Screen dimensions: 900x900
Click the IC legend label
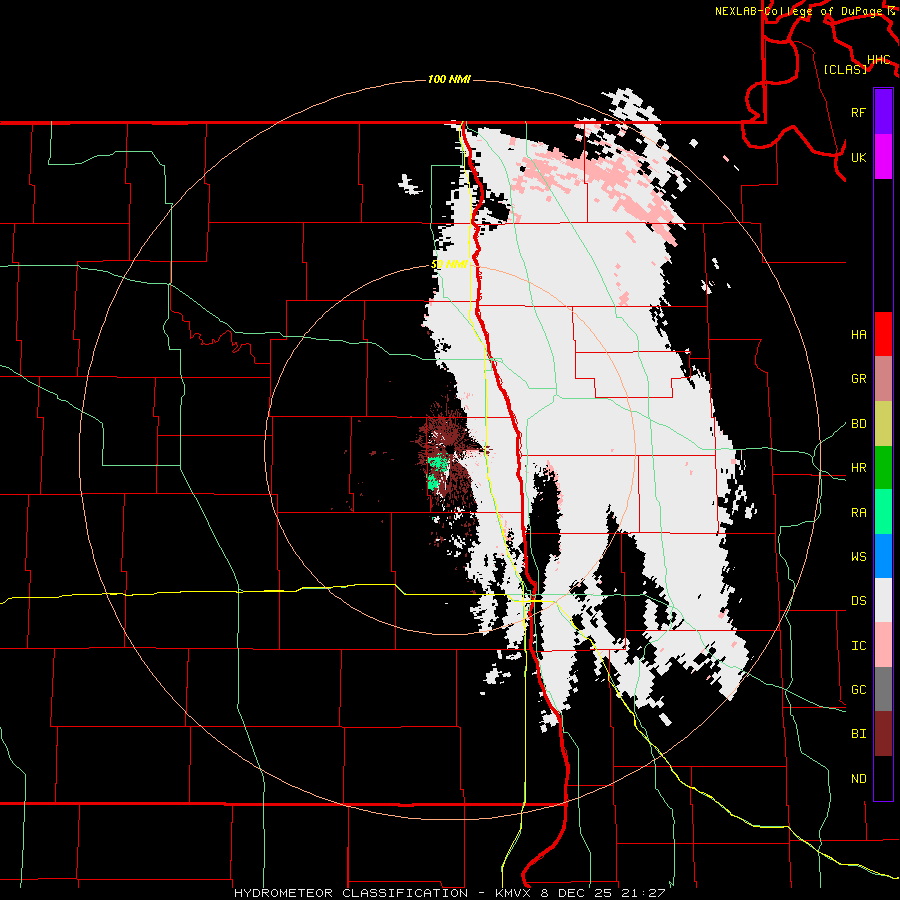(x=858, y=646)
